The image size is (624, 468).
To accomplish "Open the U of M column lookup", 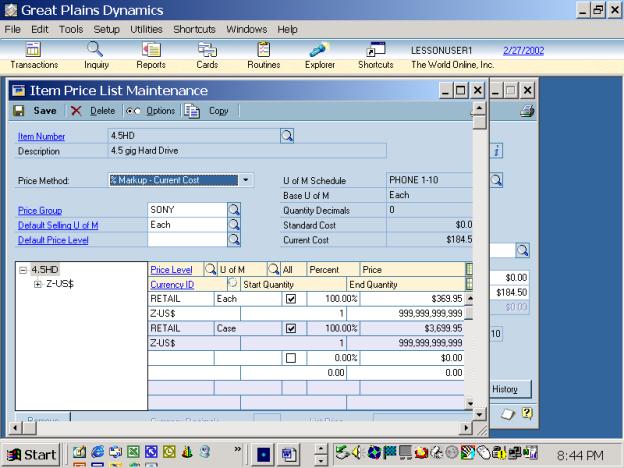I will (x=273, y=269).
